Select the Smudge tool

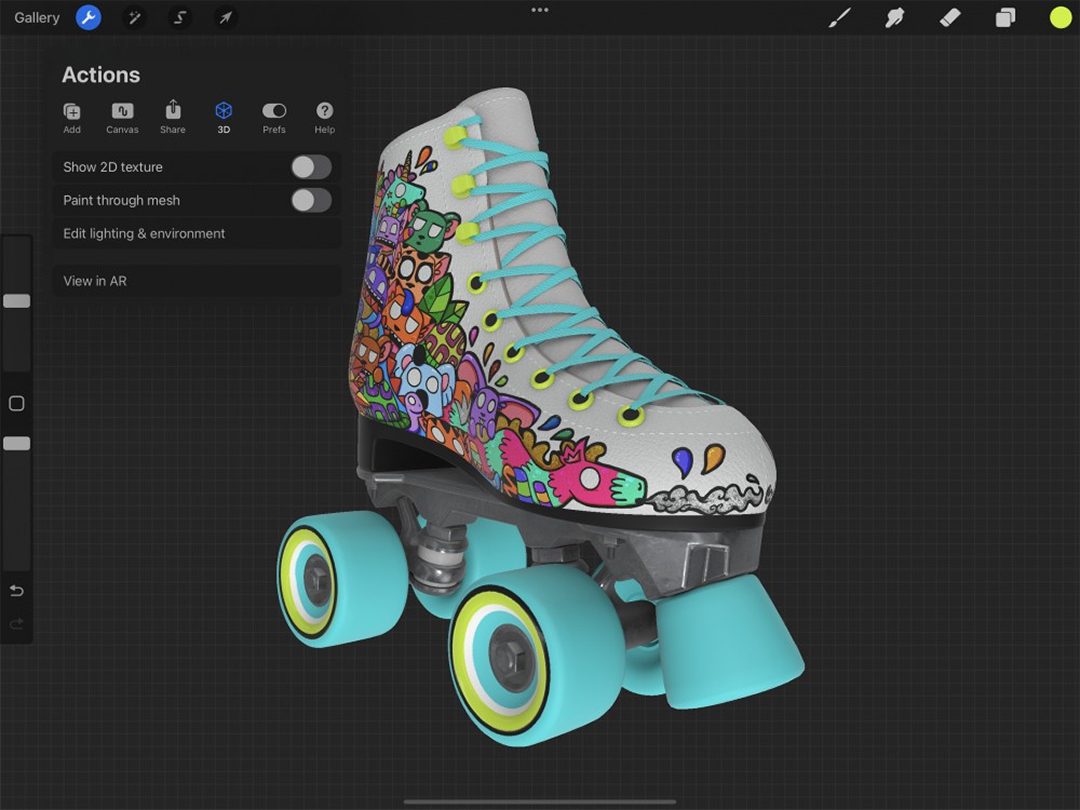click(895, 17)
